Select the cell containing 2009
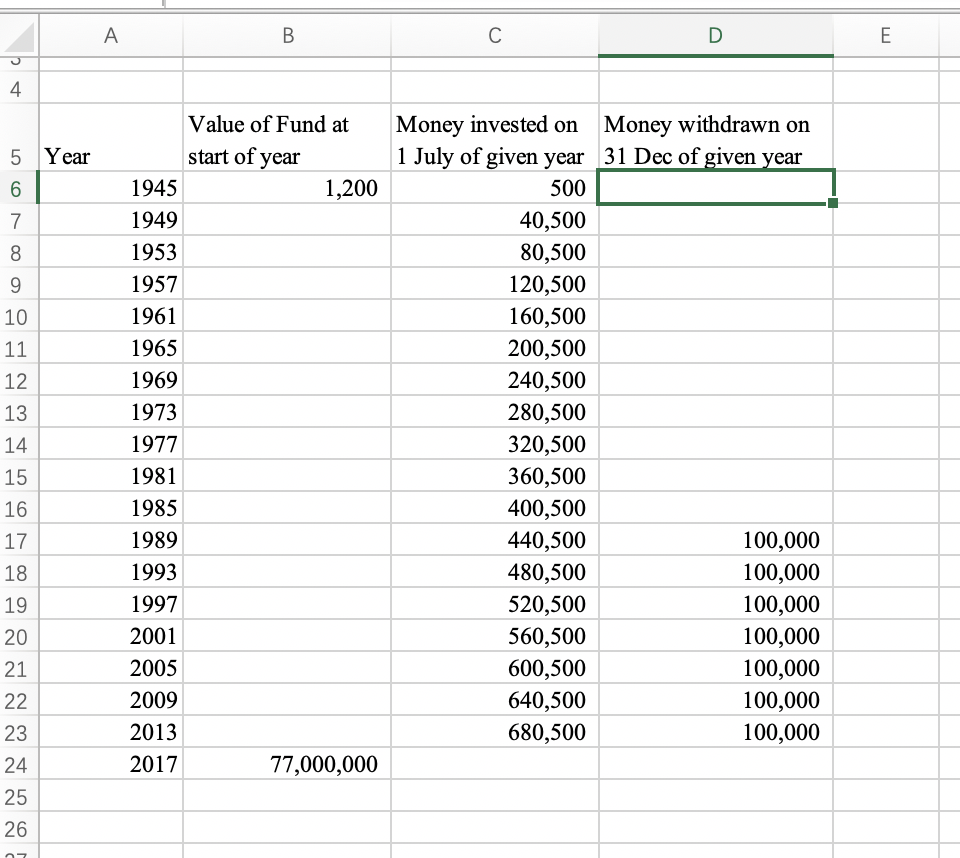Image resolution: width=960 pixels, height=858 pixels. 111,699
